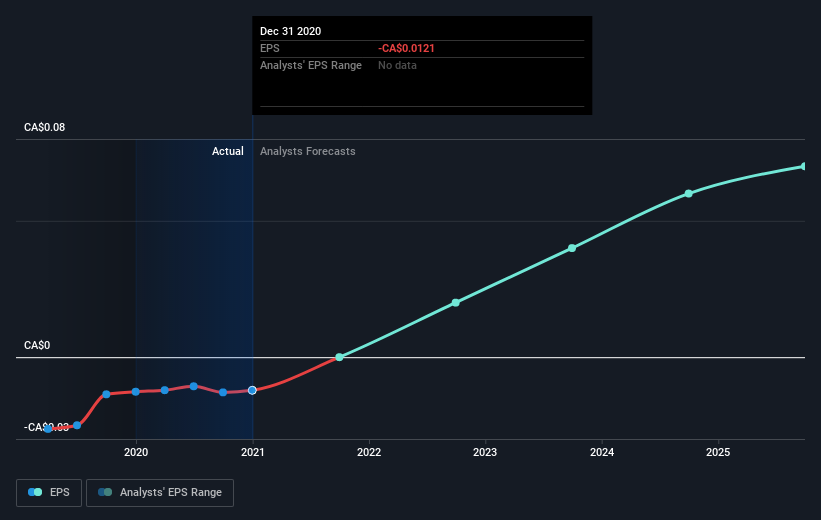The width and height of the screenshot is (821, 520).
Task: Click the 2024 x-axis label
Action: (602, 452)
